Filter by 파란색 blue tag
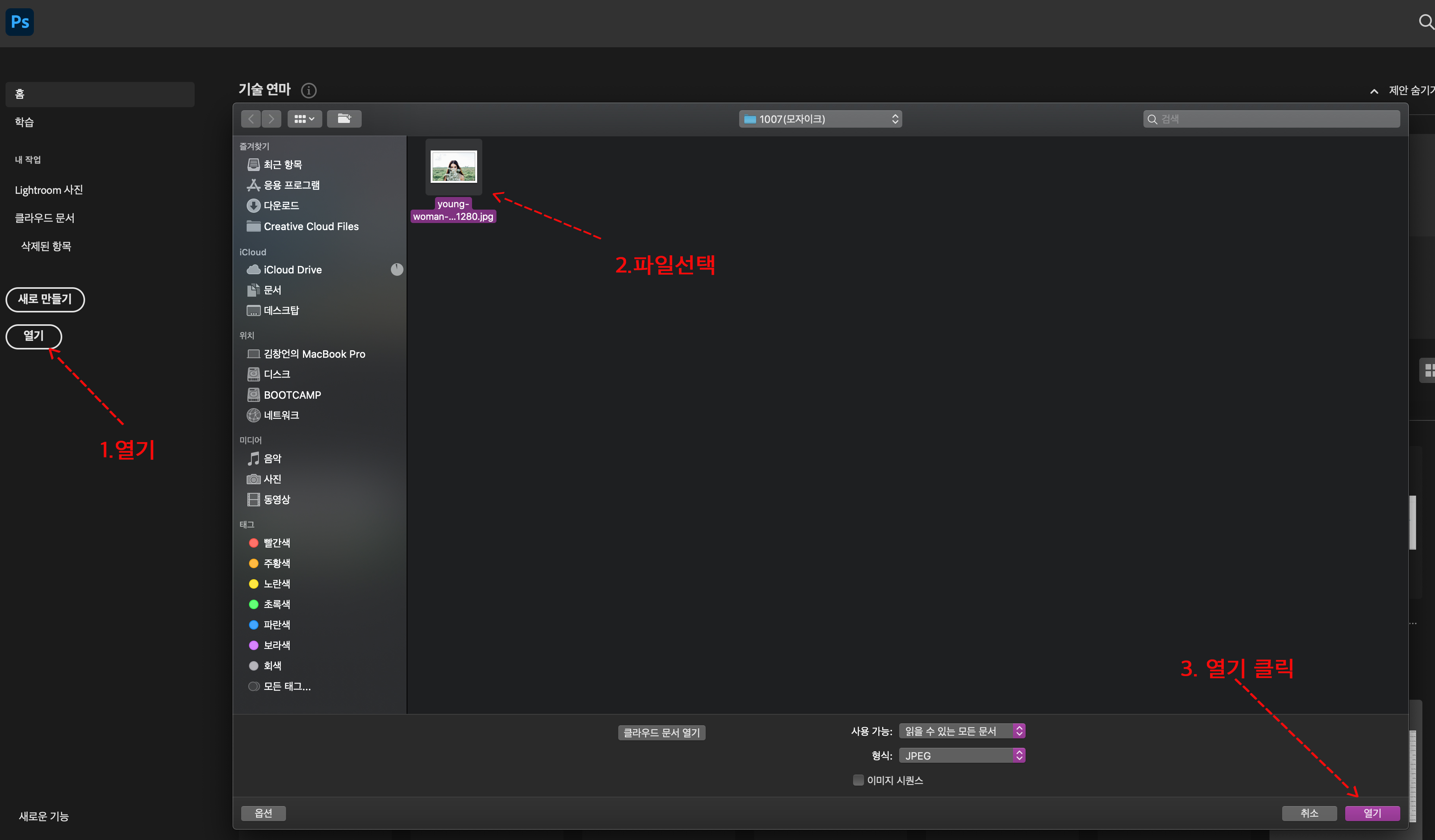The image size is (1435, 840). (x=276, y=625)
